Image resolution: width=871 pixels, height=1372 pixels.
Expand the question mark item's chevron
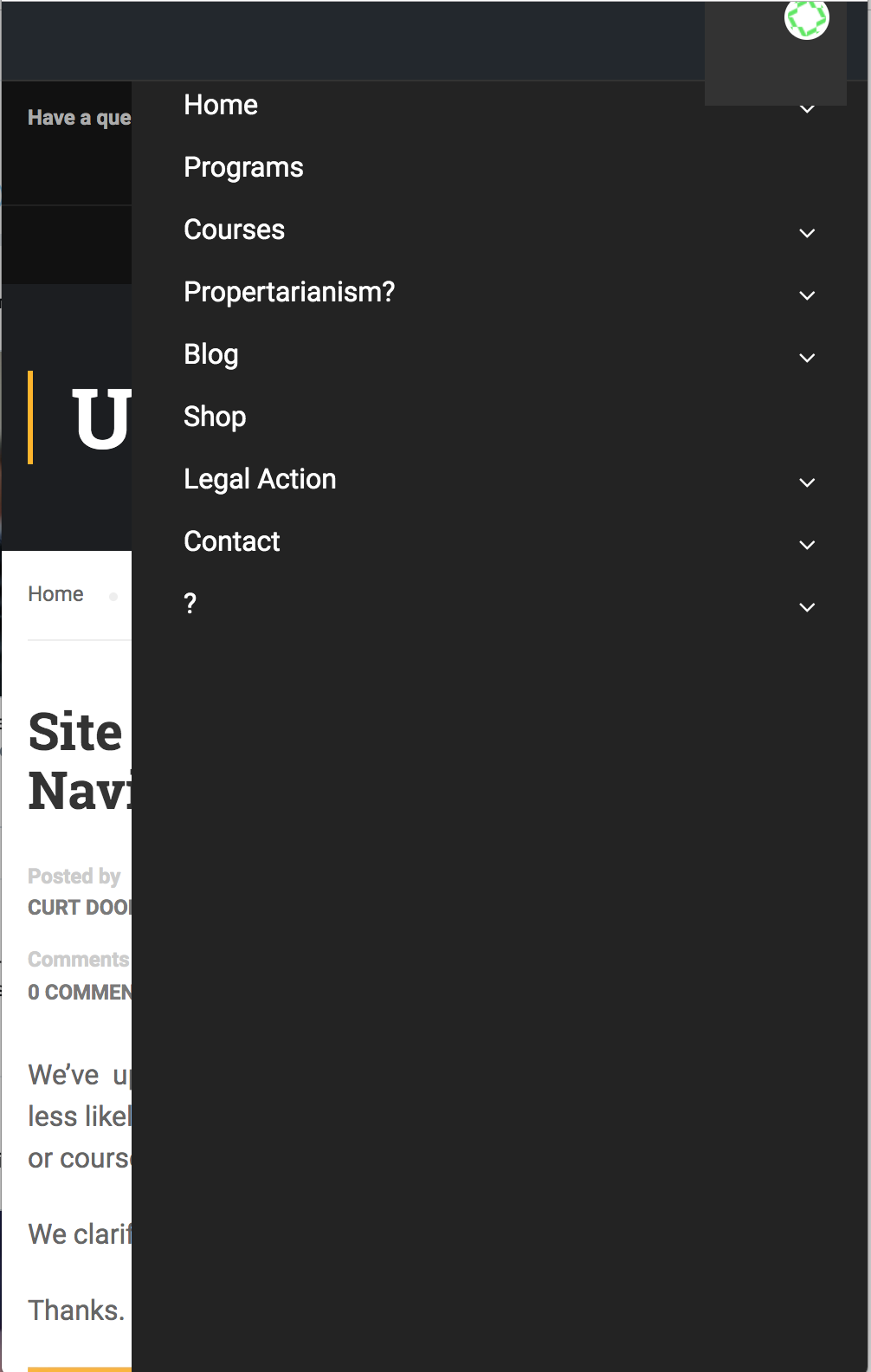tap(807, 607)
